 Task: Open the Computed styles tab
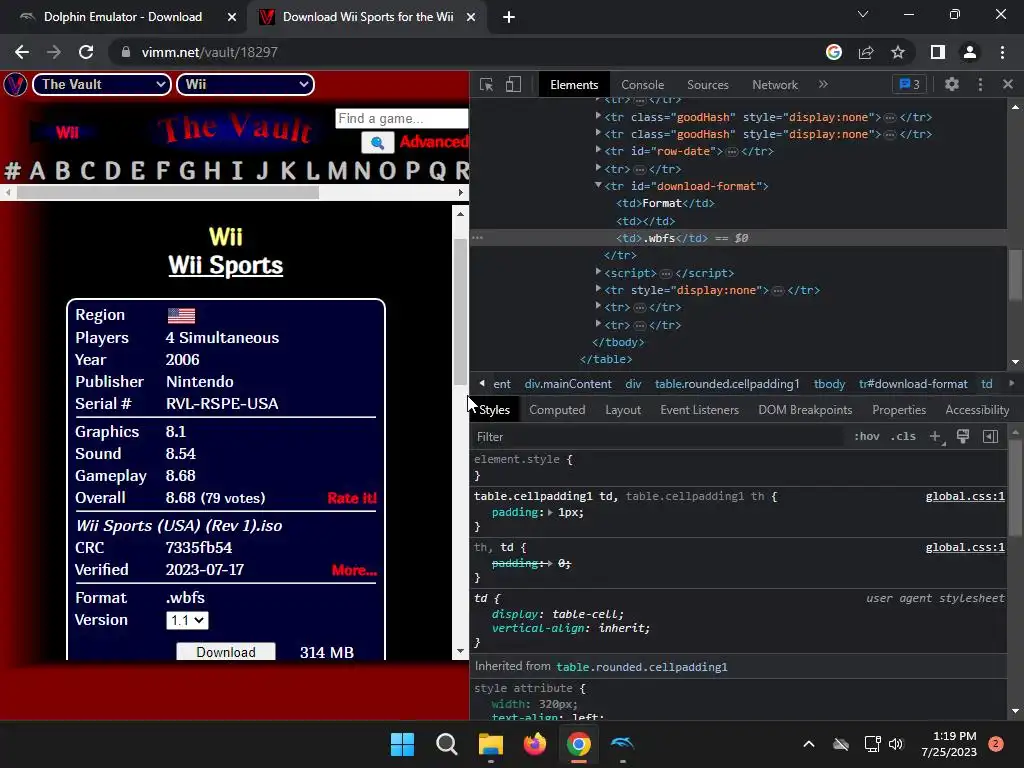[557, 409]
